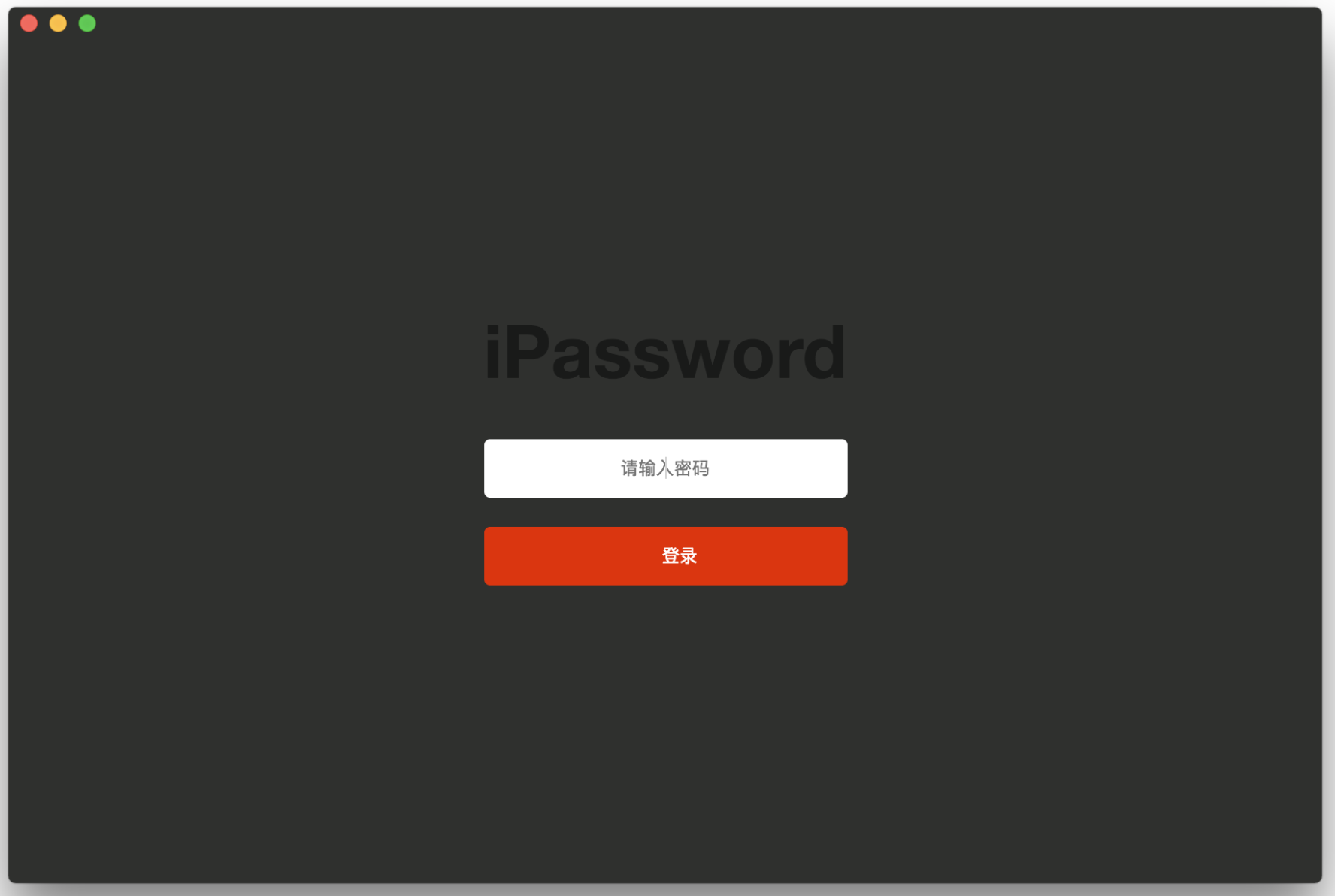Submit login with the 登录 button

[665, 556]
